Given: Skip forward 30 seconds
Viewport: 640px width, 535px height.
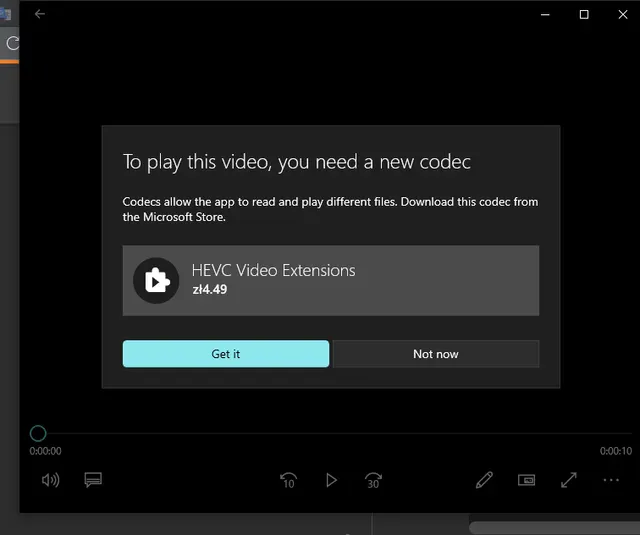Looking at the screenshot, I should [x=373, y=480].
